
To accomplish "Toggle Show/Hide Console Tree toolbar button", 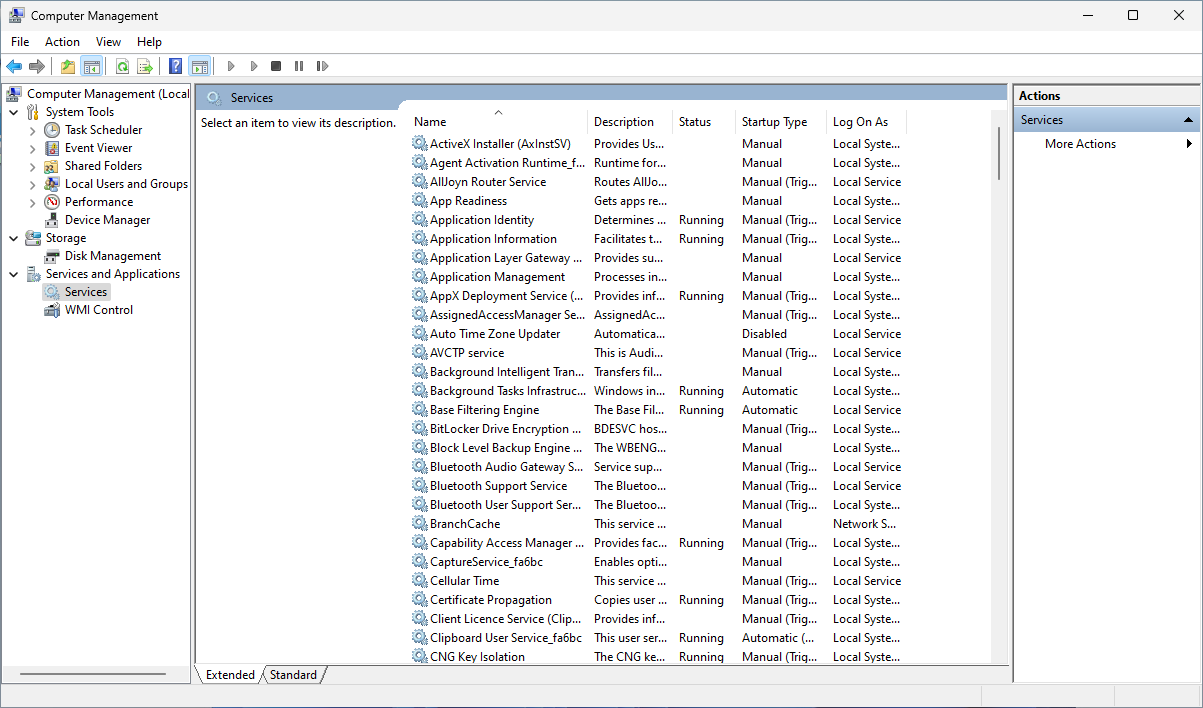I will coord(91,66).
